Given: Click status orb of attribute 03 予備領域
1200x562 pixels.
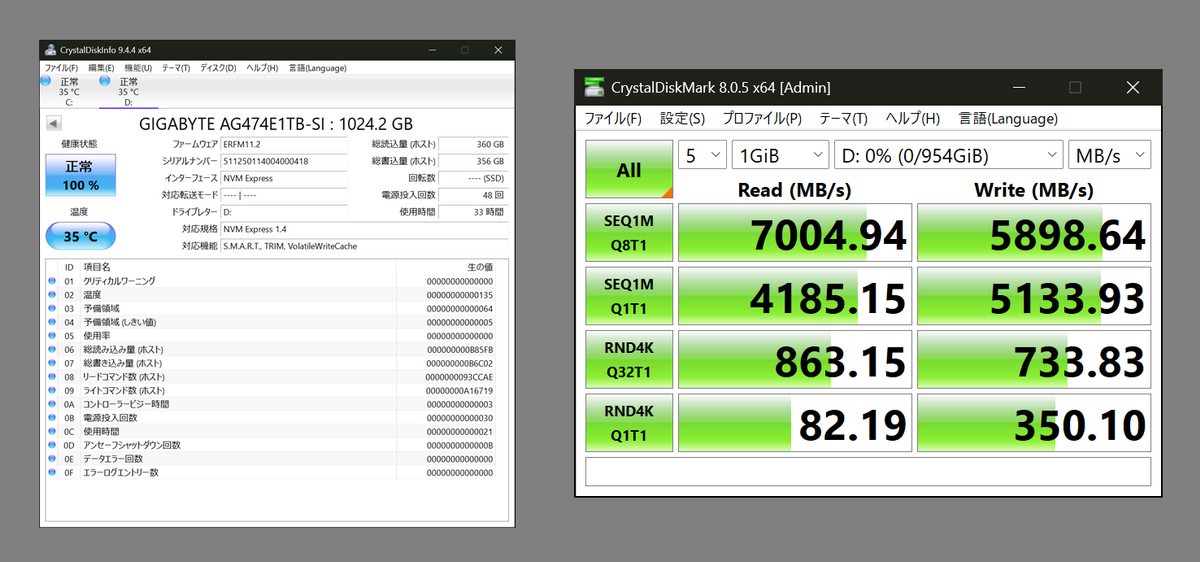Looking at the screenshot, I should tap(53, 308).
